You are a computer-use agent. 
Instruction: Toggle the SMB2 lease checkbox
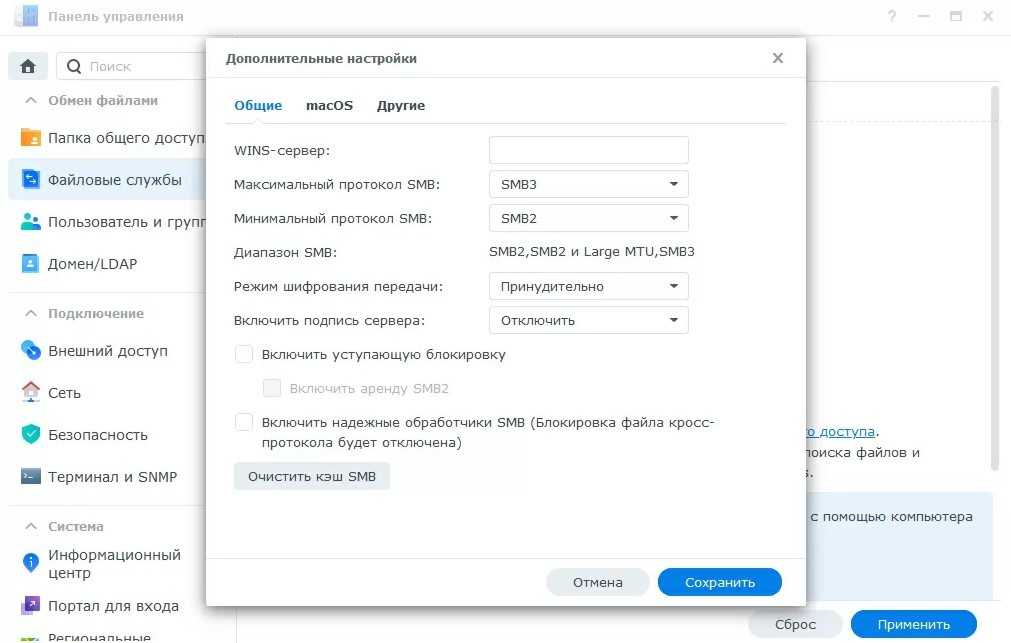pyautogui.click(x=272, y=388)
